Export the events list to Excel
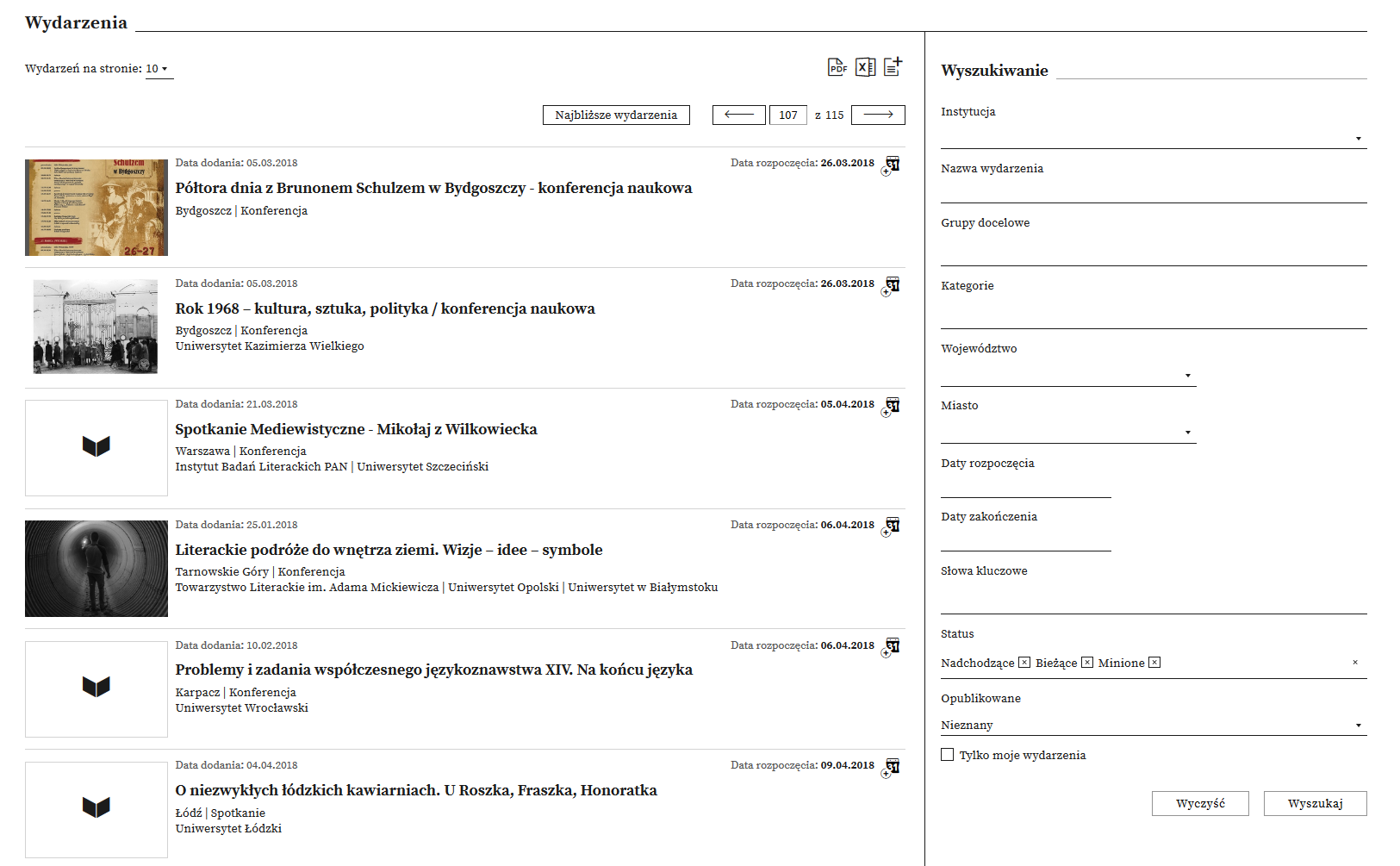Image resolution: width=1400 pixels, height=866 pixels. [865, 67]
